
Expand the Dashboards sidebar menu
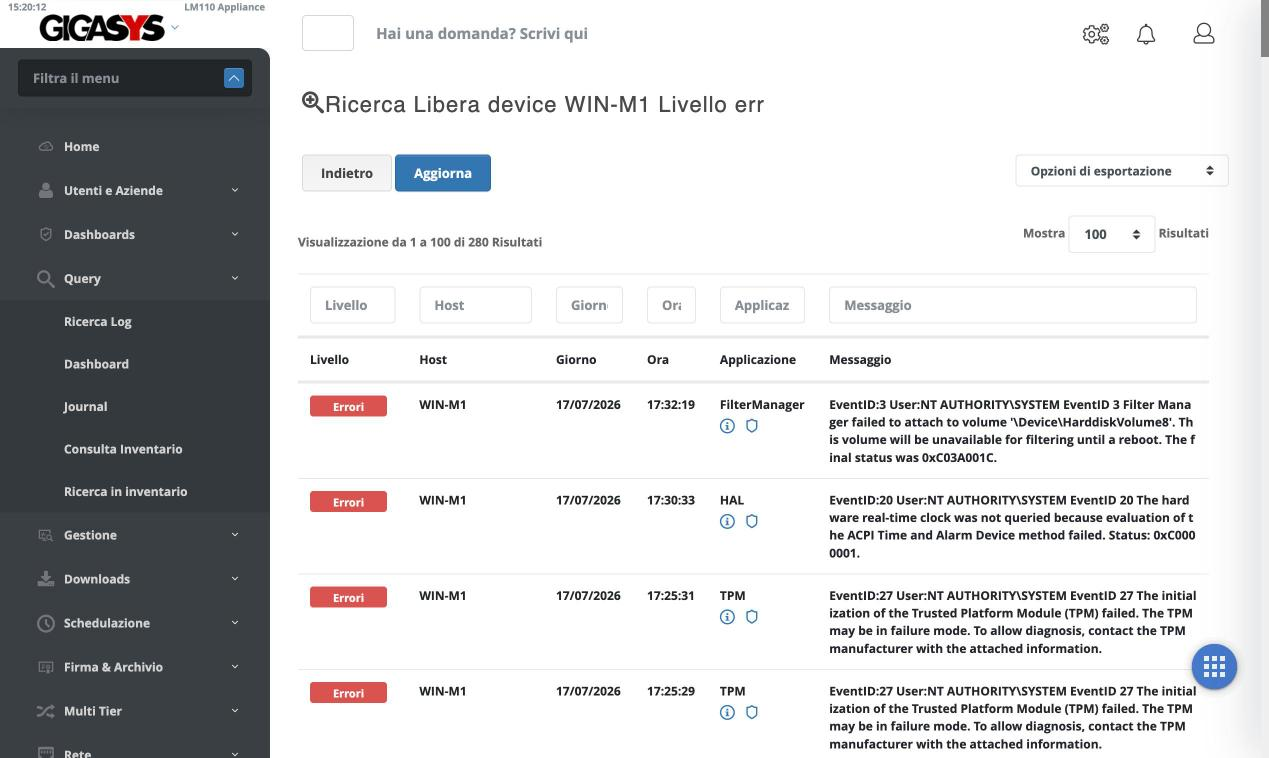235,234
